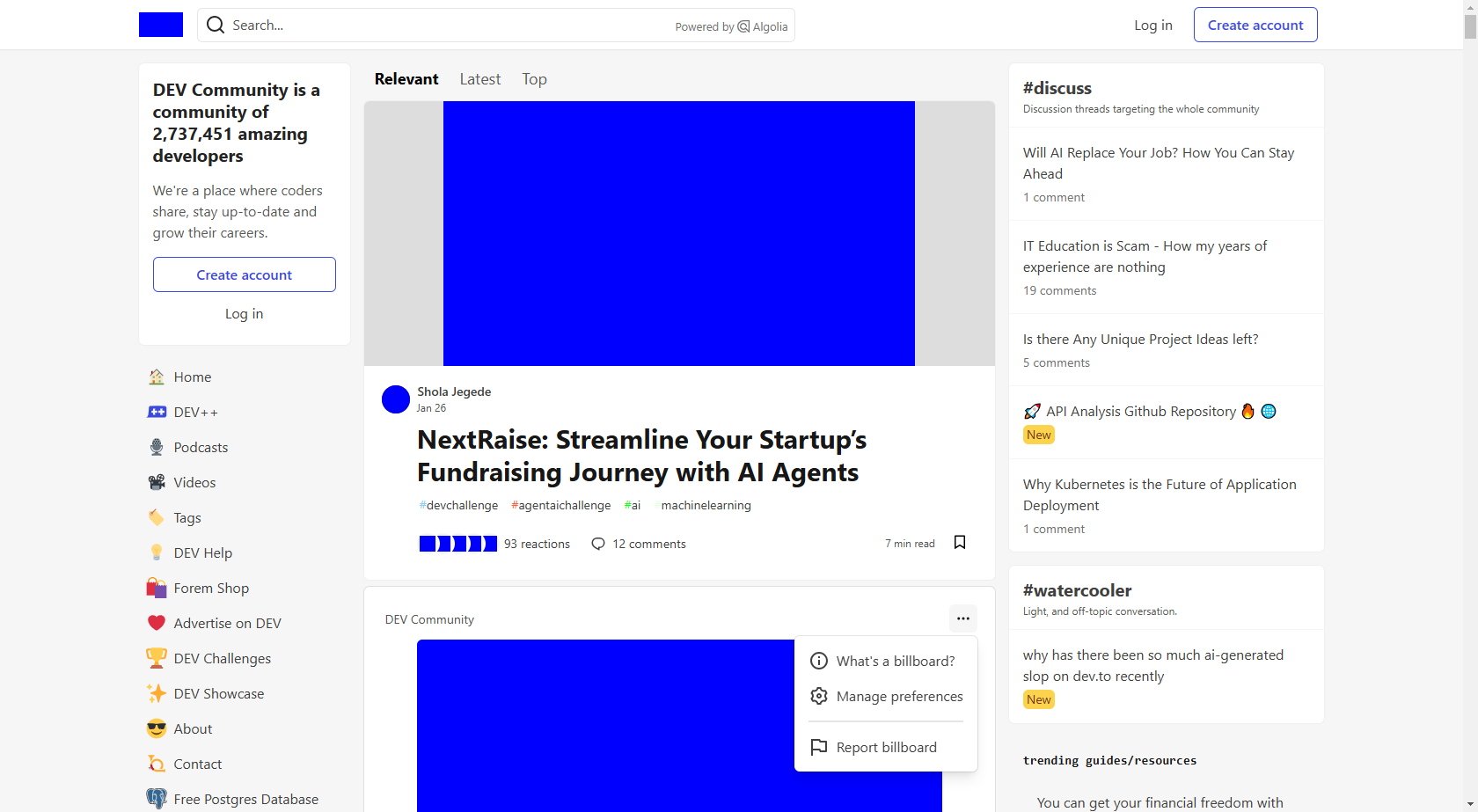
Task: Toggle the billboard three-dots options menu
Action: click(x=963, y=618)
